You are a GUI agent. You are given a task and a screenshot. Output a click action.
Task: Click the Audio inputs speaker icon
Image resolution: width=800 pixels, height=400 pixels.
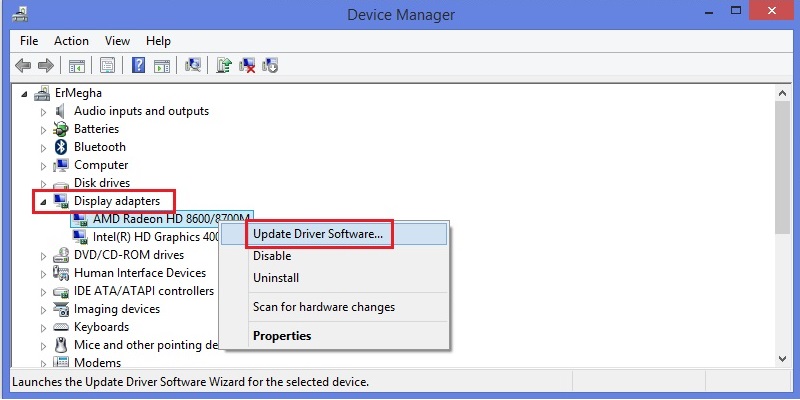click(61, 111)
